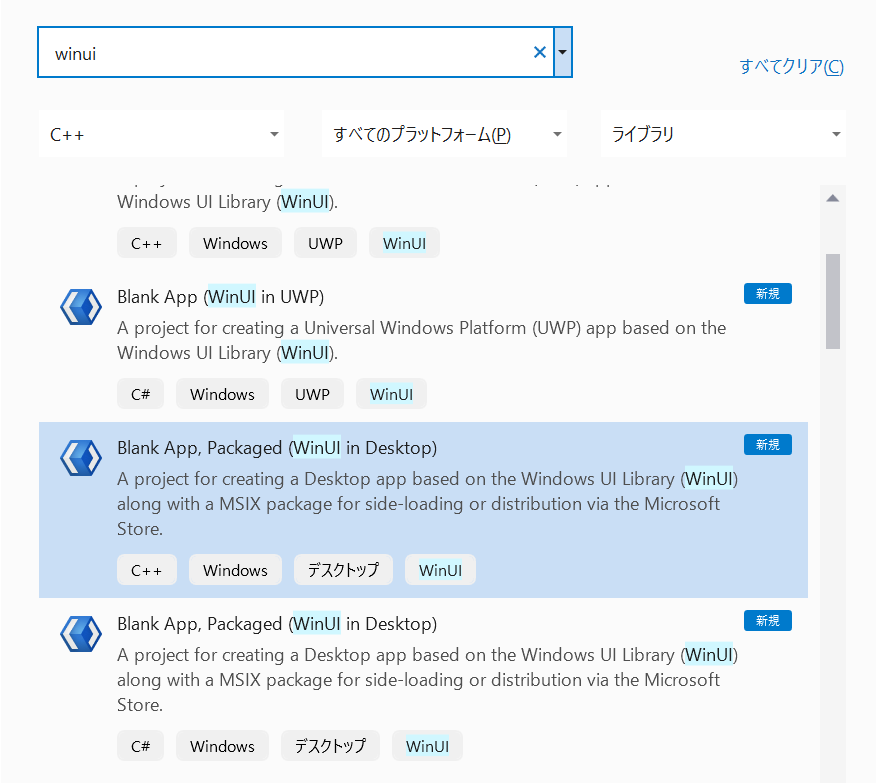Click the C++ tag in the highlighted template

(x=147, y=570)
